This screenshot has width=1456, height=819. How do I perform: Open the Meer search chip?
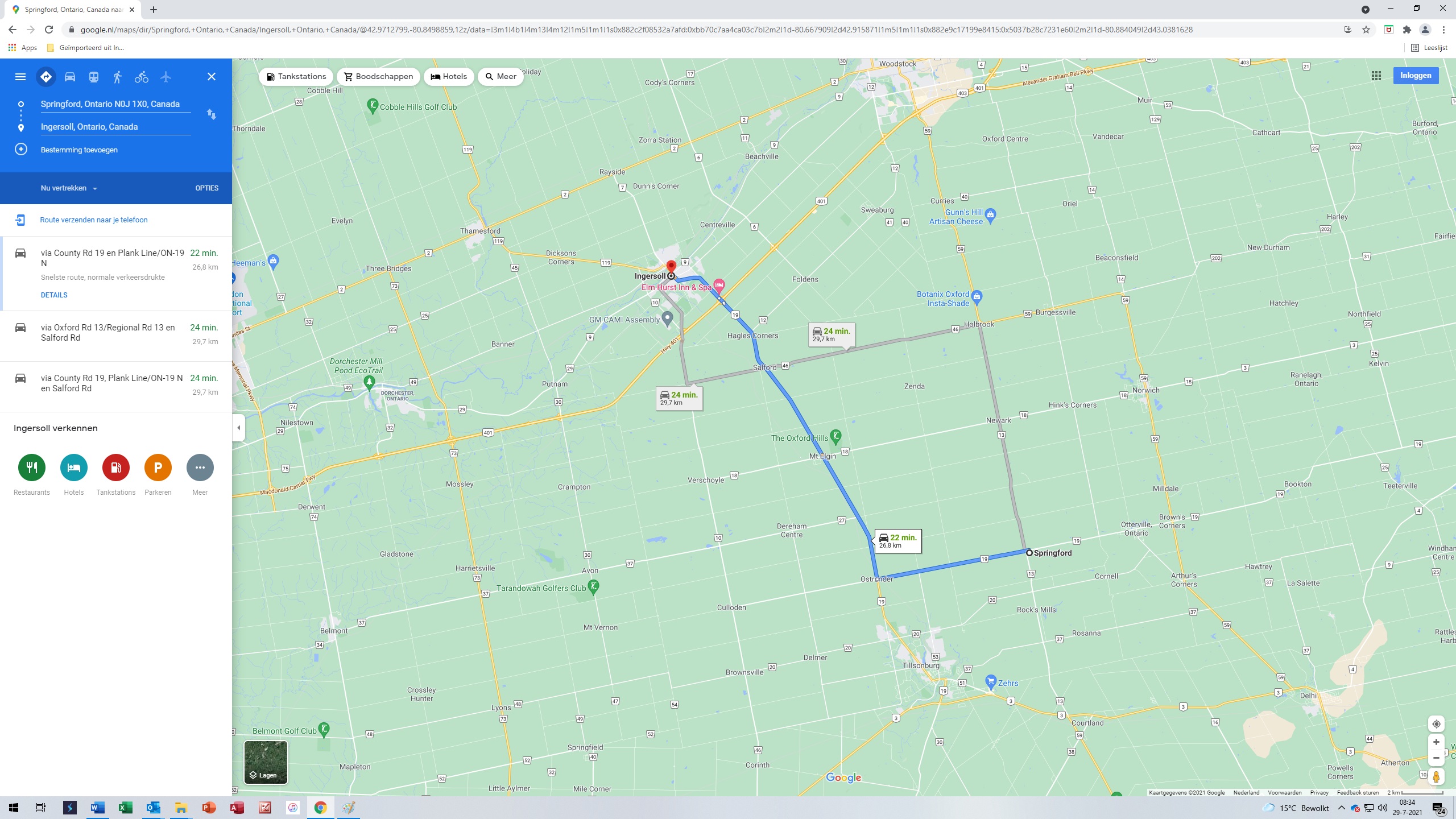500,77
